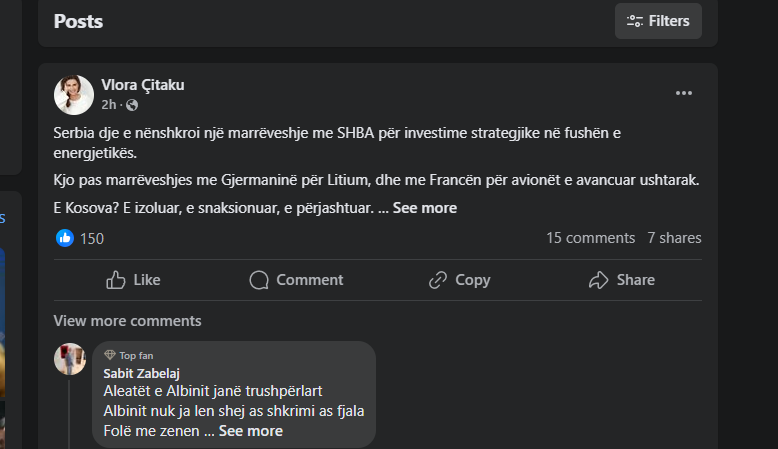Open Vlora Çitaku's profile picture

point(74,95)
